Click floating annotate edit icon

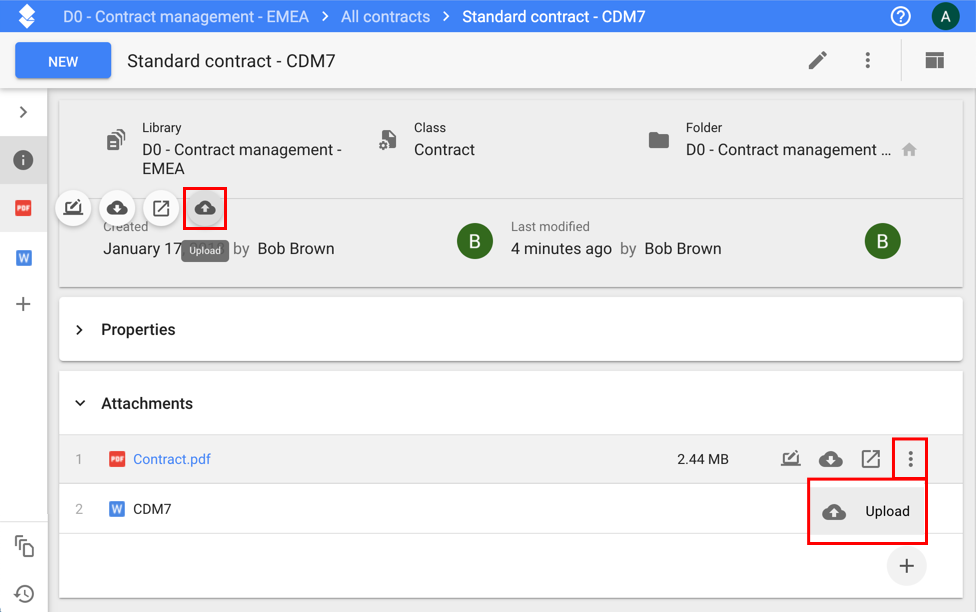click(73, 207)
